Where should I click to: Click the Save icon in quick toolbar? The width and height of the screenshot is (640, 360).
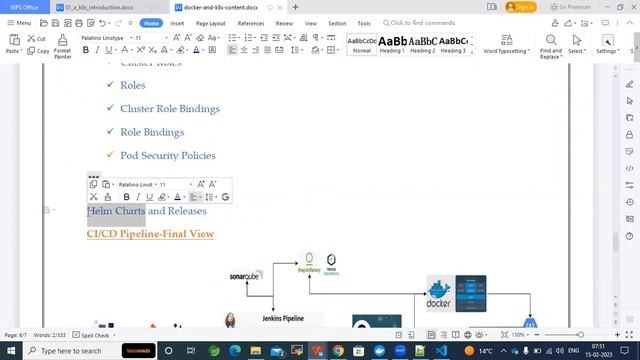click(56, 23)
